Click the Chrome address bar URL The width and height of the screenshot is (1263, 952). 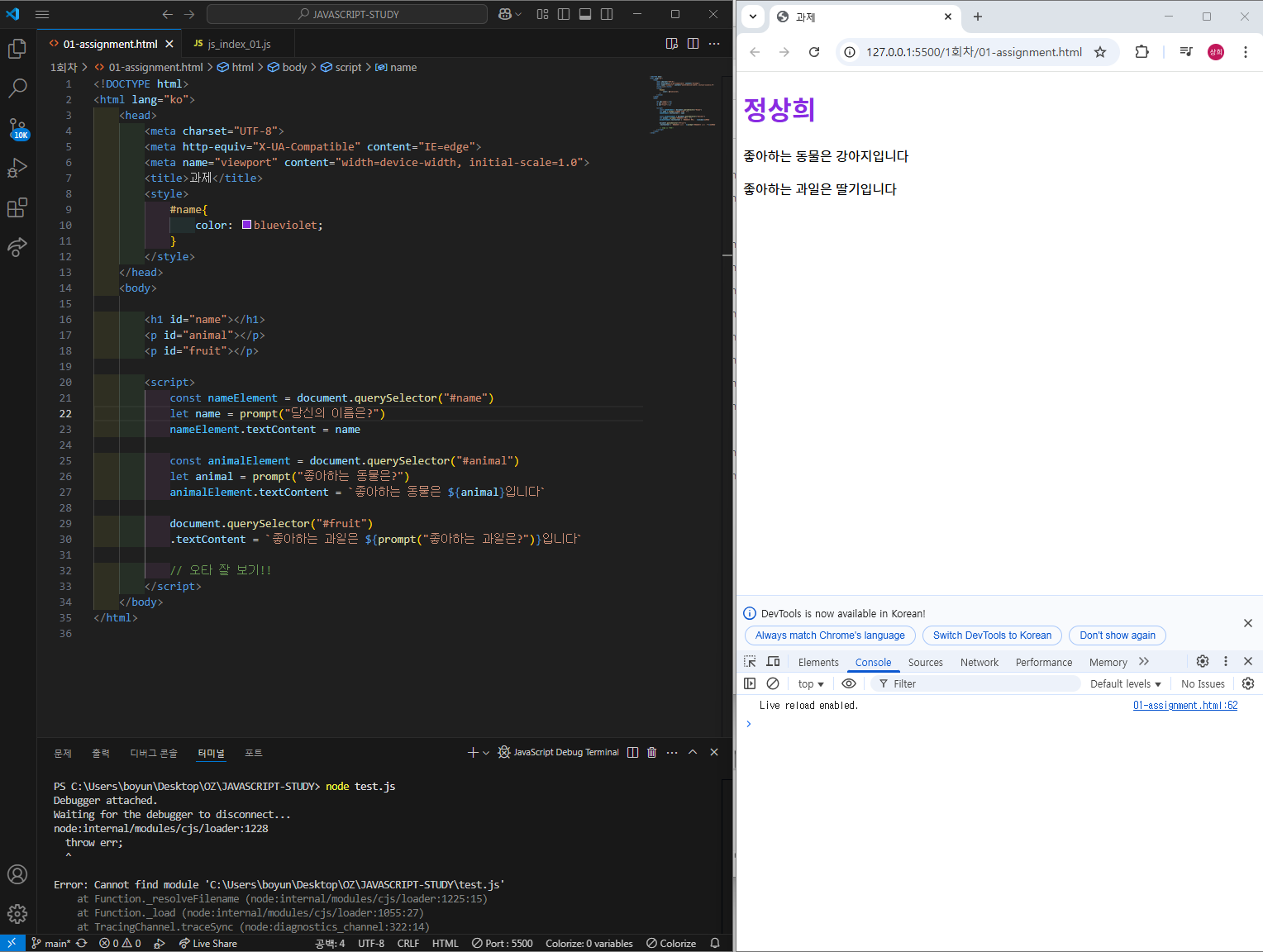pyautogui.click(x=974, y=52)
